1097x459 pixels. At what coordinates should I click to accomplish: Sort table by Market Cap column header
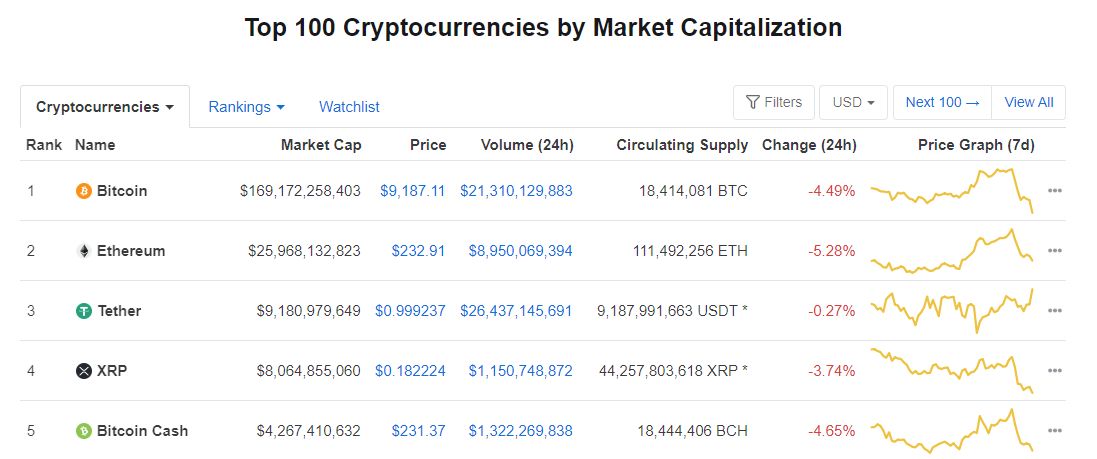[x=321, y=145]
